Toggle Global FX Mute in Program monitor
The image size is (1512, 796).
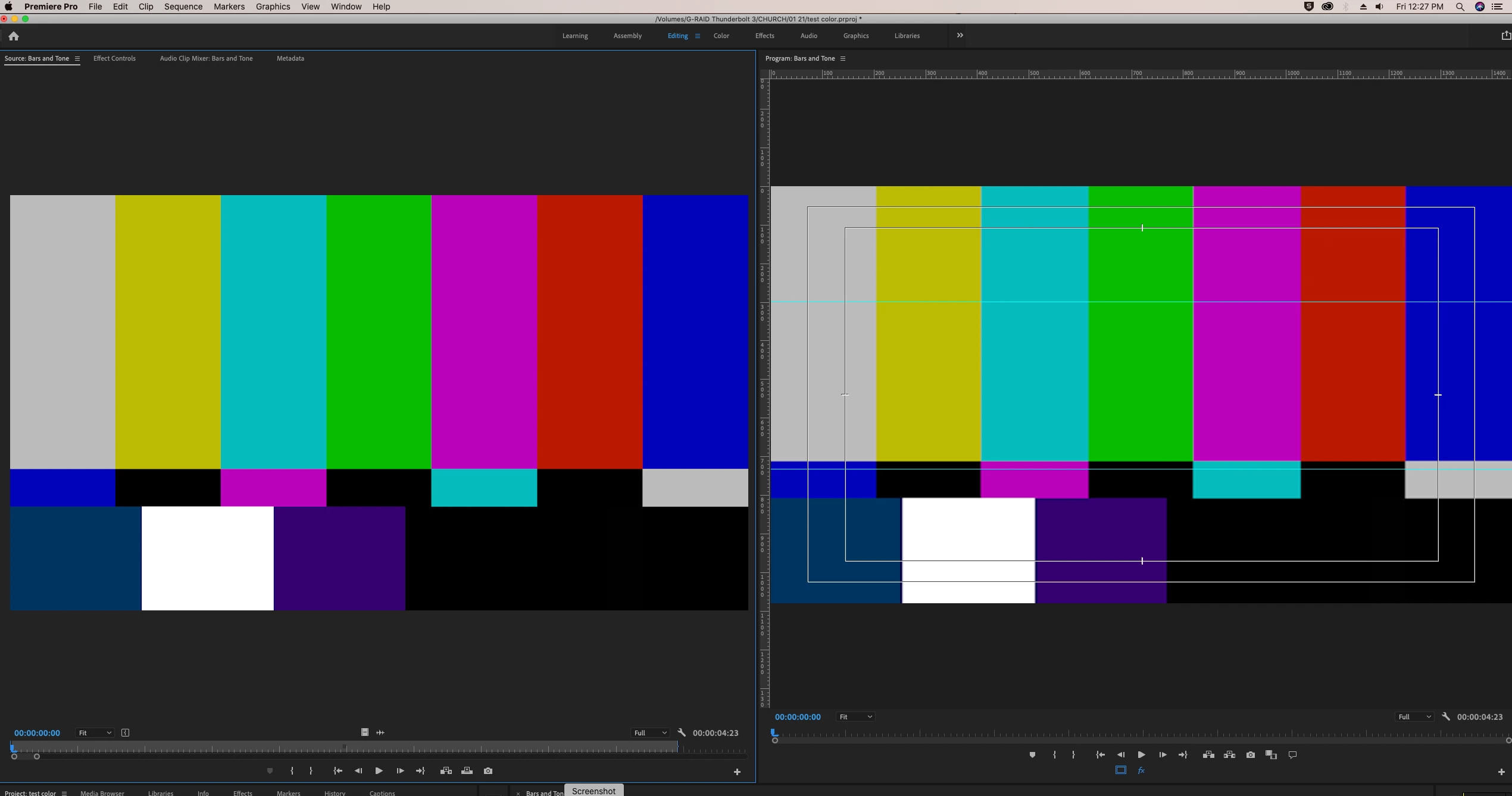tap(1141, 770)
